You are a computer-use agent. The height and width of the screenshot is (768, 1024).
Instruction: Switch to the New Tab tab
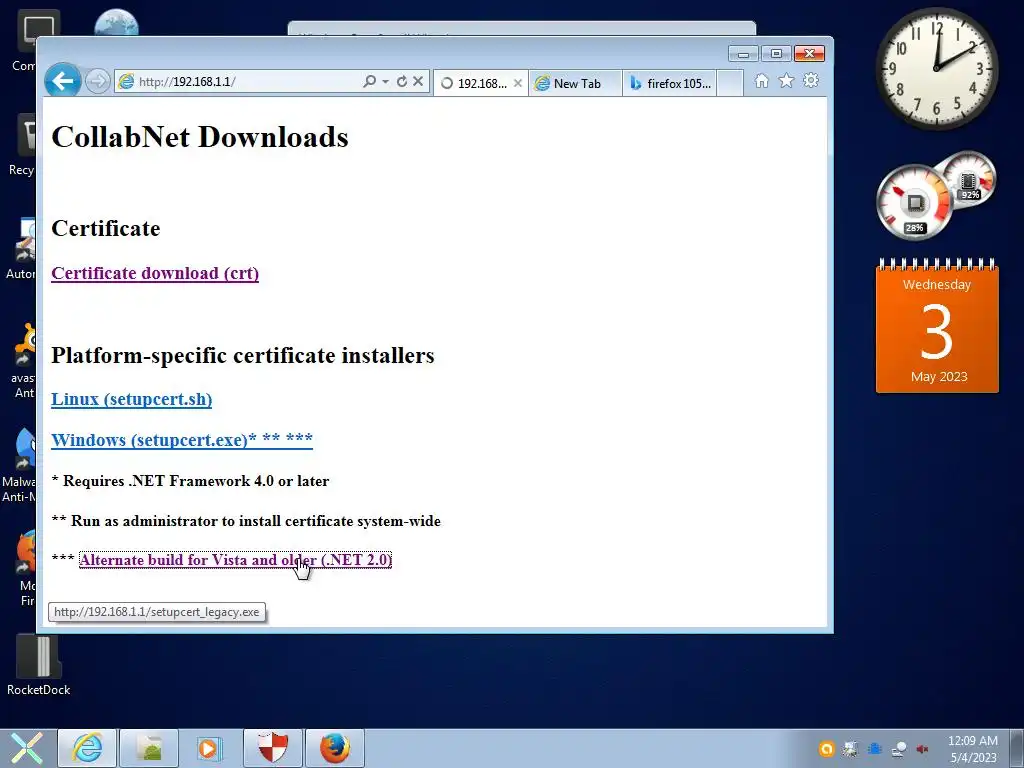click(x=575, y=84)
